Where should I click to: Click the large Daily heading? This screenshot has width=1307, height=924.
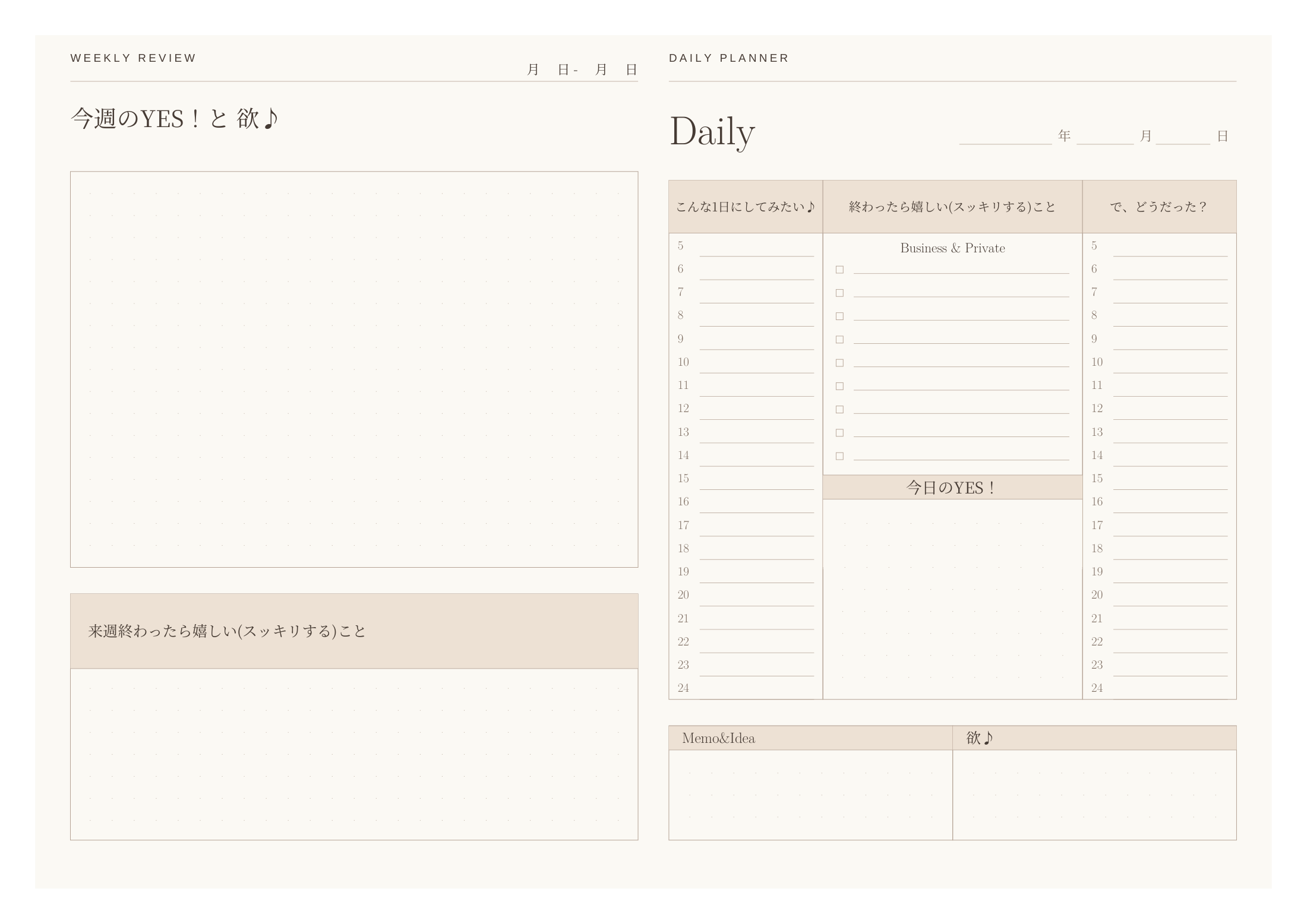point(712,132)
